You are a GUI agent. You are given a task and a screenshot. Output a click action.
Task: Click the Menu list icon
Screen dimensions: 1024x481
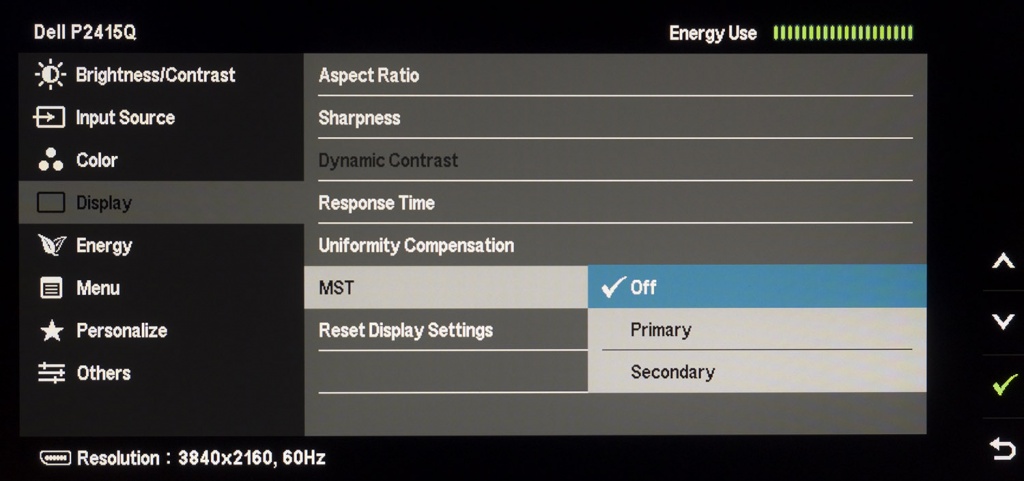click(x=50, y=289)
